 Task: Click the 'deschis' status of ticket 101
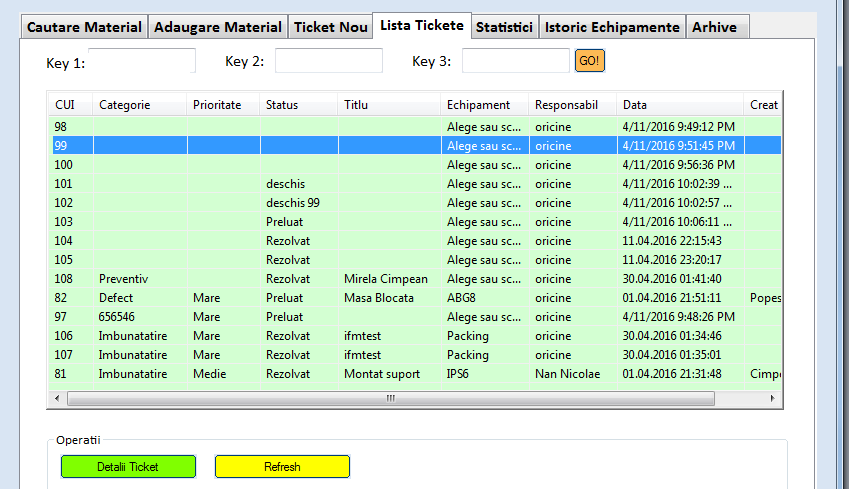[x=285, y=184]
